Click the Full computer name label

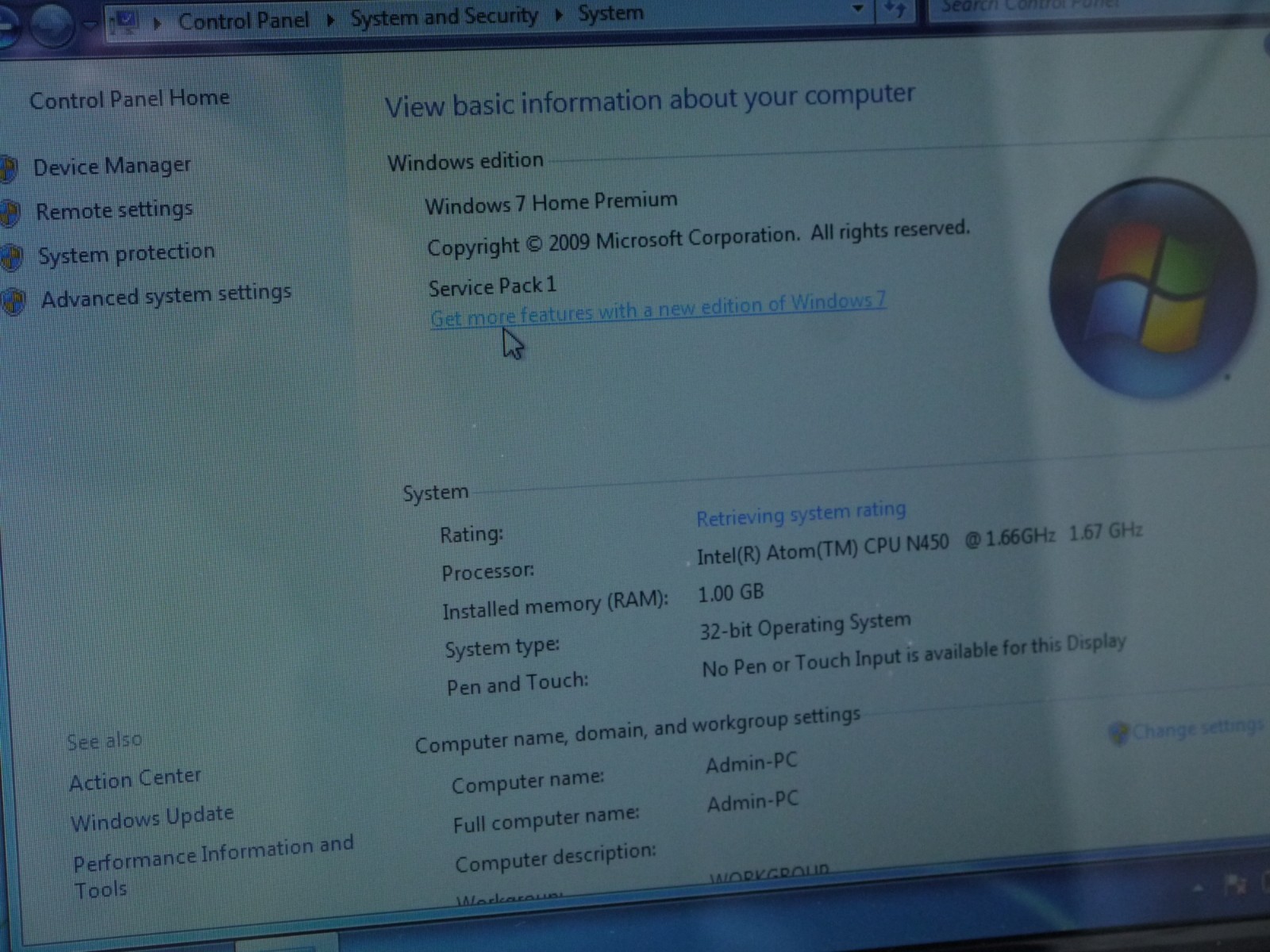pyautogui.click(x=546, y=820)
